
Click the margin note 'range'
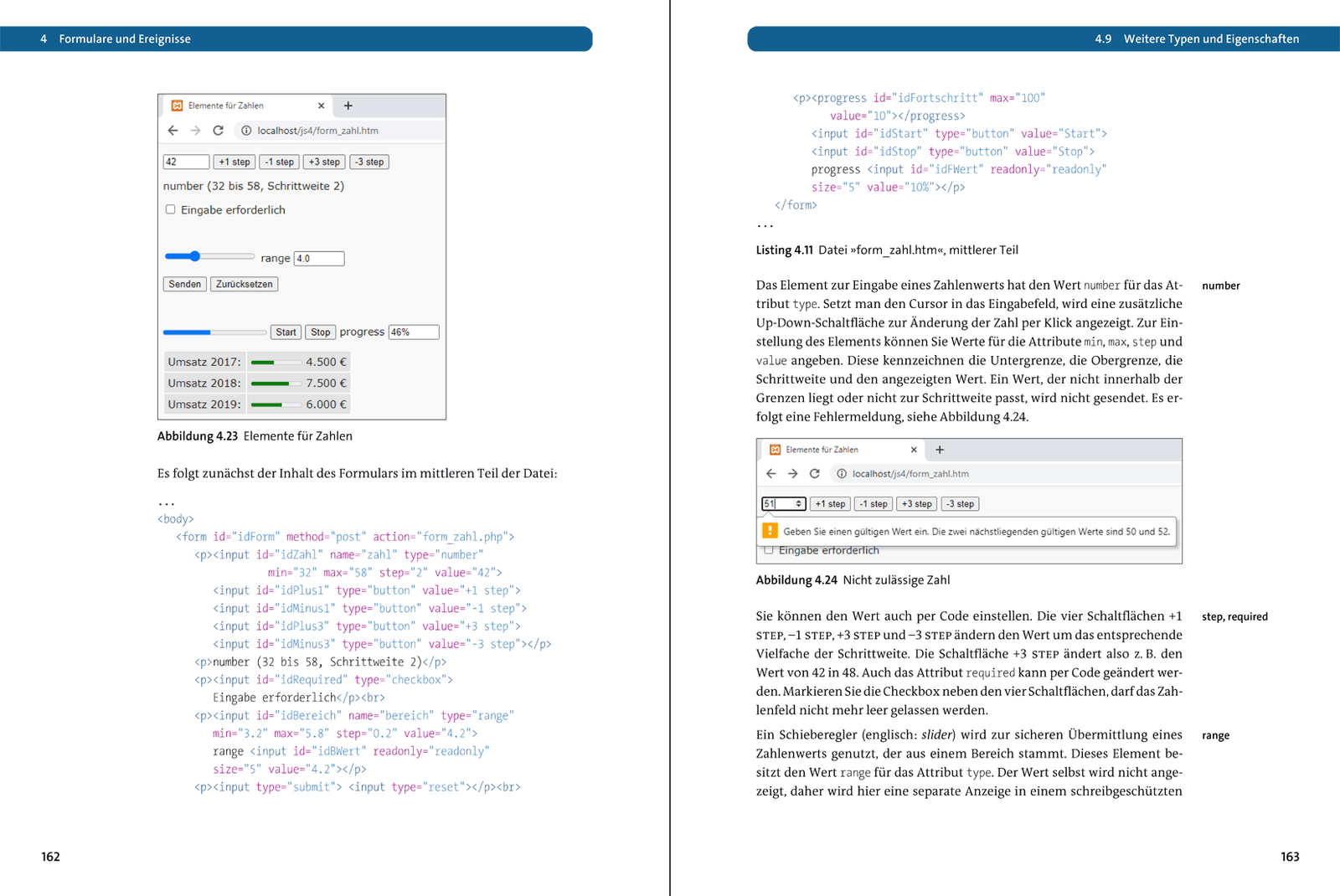[x=1215, y=736]
